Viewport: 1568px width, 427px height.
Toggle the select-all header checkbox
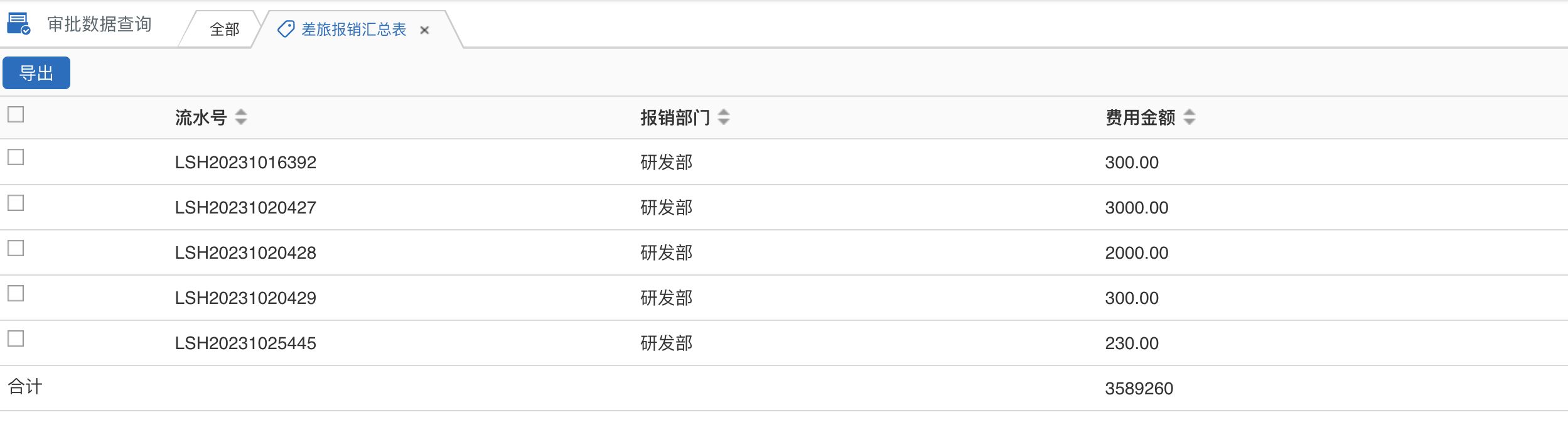pyautogui.click(x=16, y=114)
